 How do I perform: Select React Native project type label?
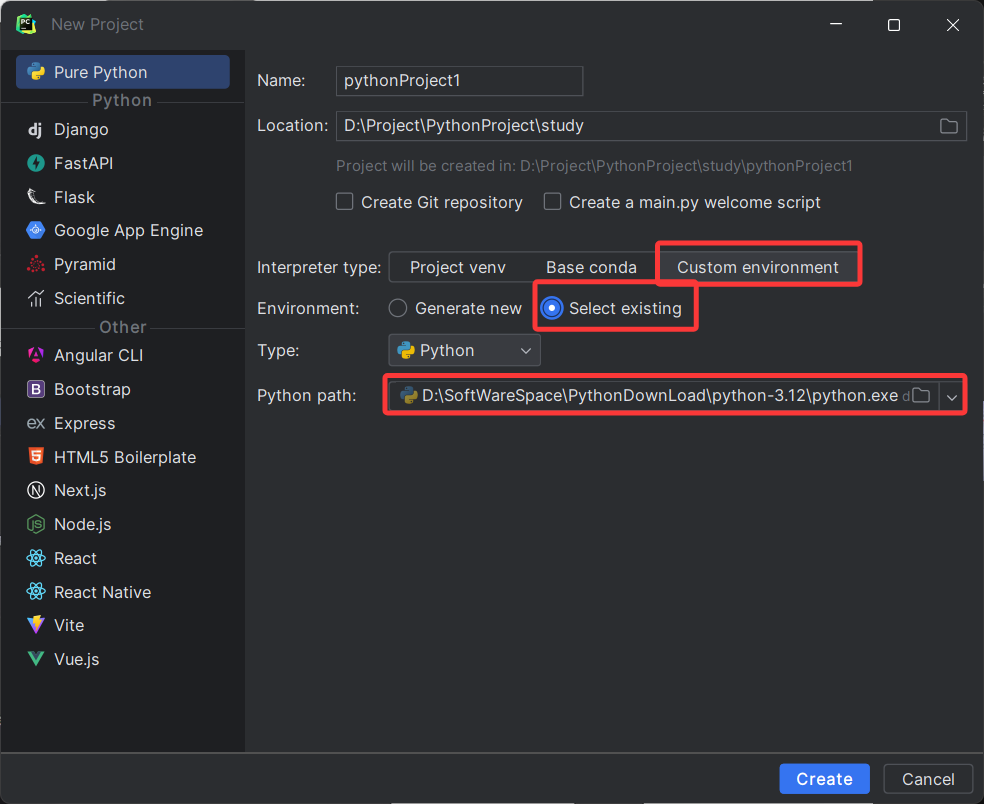pyautogui.click(x=102, y=592)
